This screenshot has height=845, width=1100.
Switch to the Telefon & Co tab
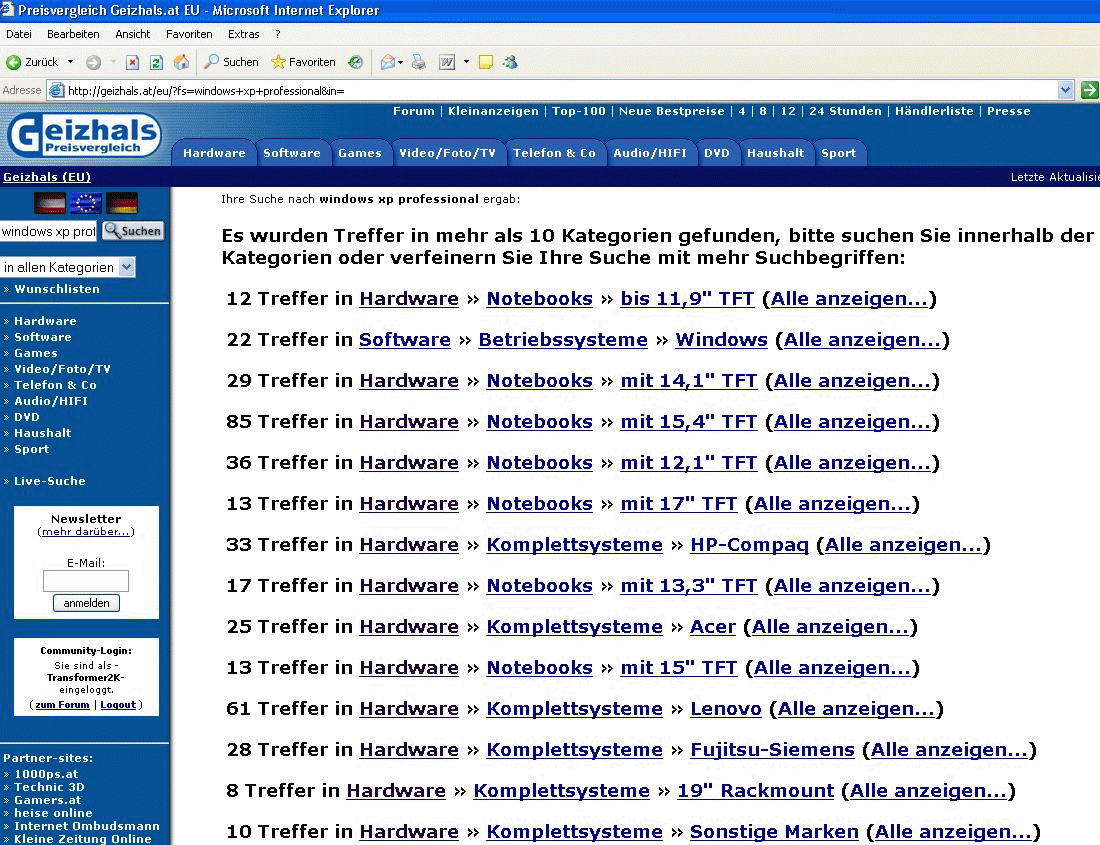pos(554,153)
